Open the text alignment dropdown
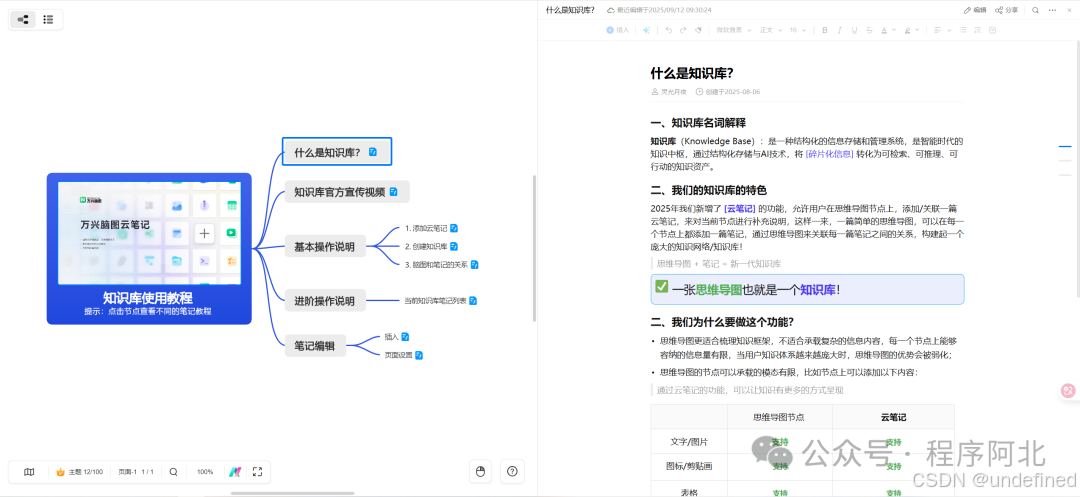The height and width of the screenshot is (497, 1080). 941,30
